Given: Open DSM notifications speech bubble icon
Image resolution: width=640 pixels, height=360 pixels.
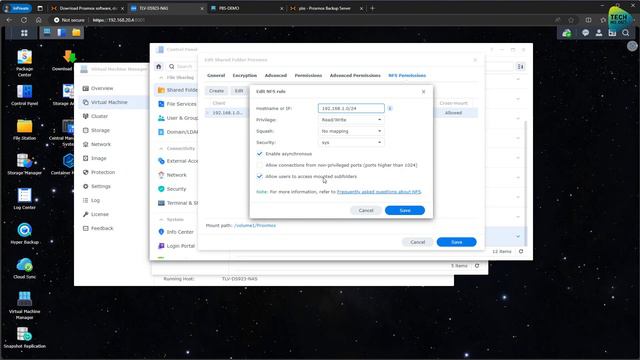Looking at the screenshot, I should click(x=585, y=33).
